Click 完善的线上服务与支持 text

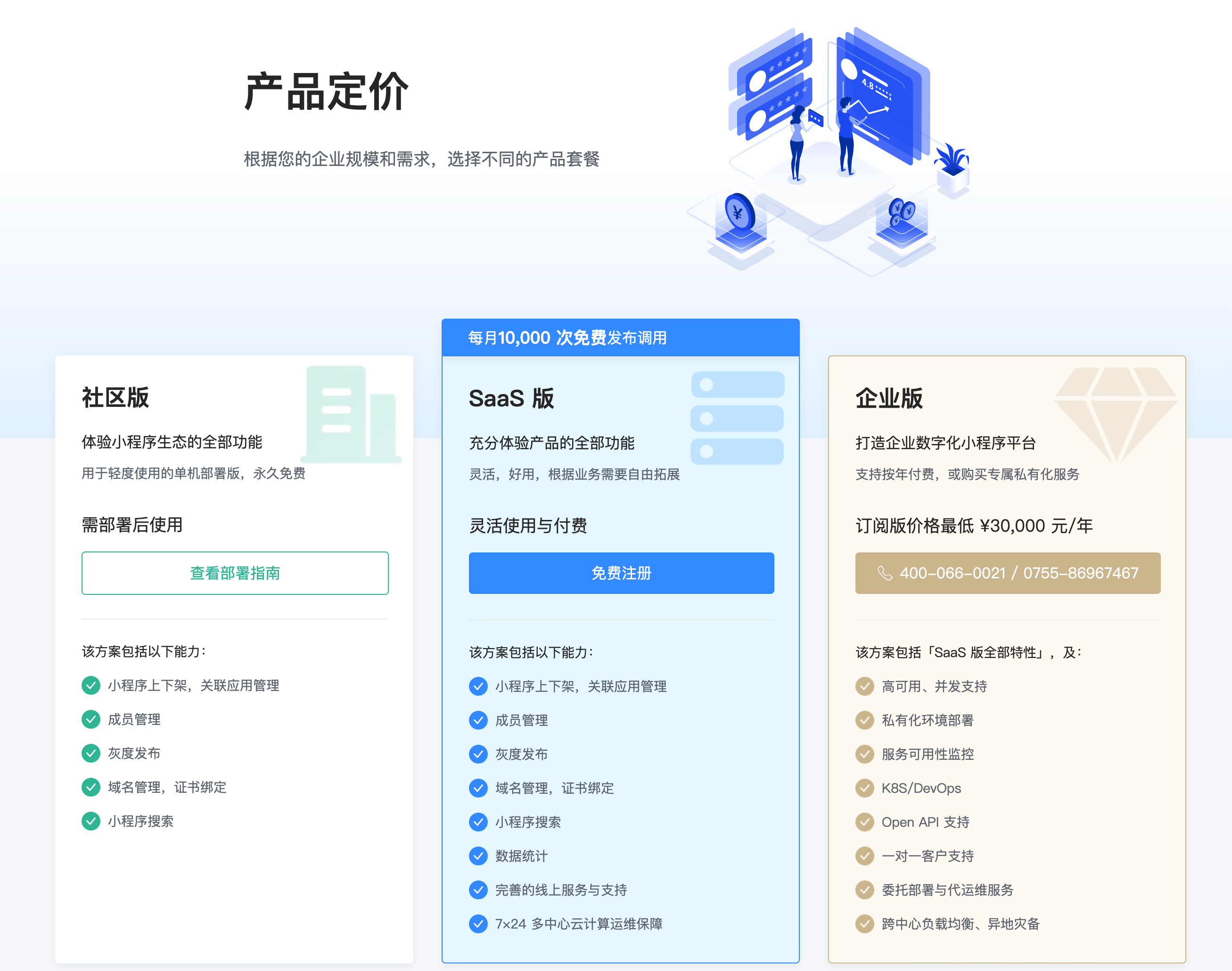(560, 890)
